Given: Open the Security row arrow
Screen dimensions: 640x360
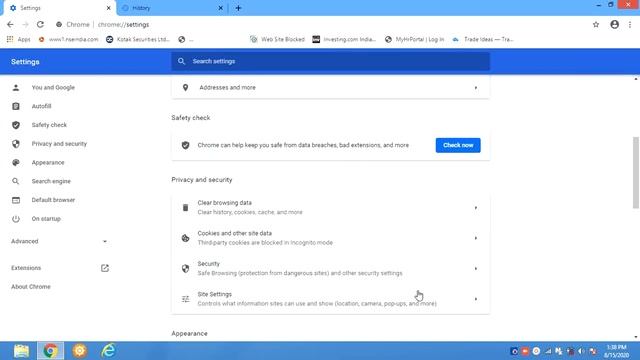Looking at the screenshot, I should pyautogui.click(x=476, y=269).
